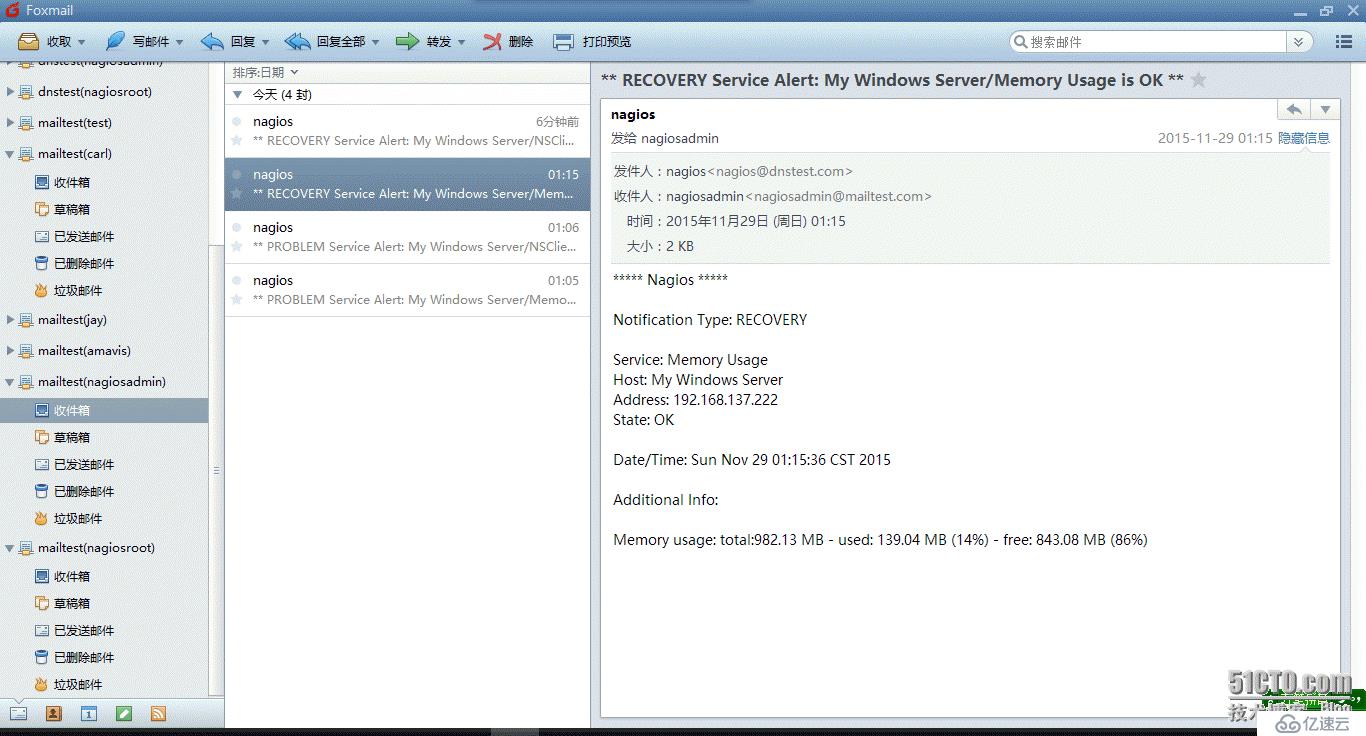The image size is (1366, 736).
Task: Open calendar icon in bottom bar
Action: pos(89,713)
